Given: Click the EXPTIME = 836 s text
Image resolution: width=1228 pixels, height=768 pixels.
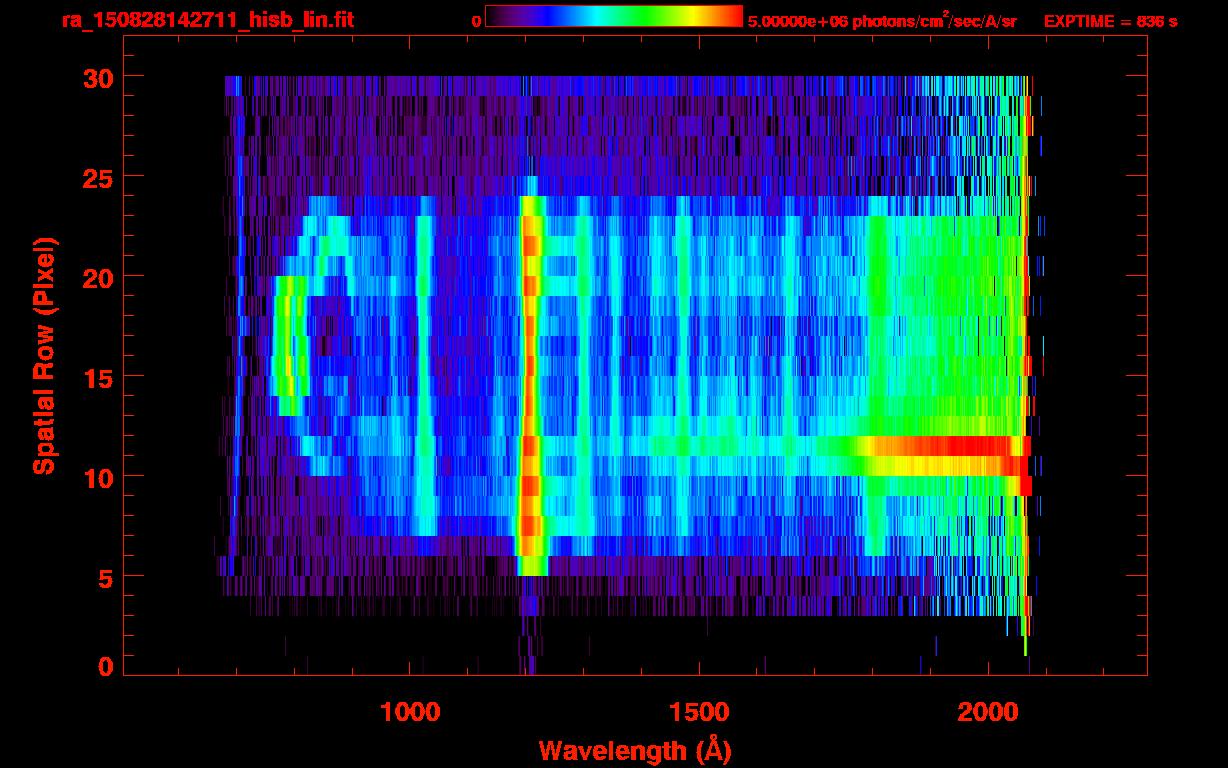Looking at the screenshot, I should tap(1110, 20).
